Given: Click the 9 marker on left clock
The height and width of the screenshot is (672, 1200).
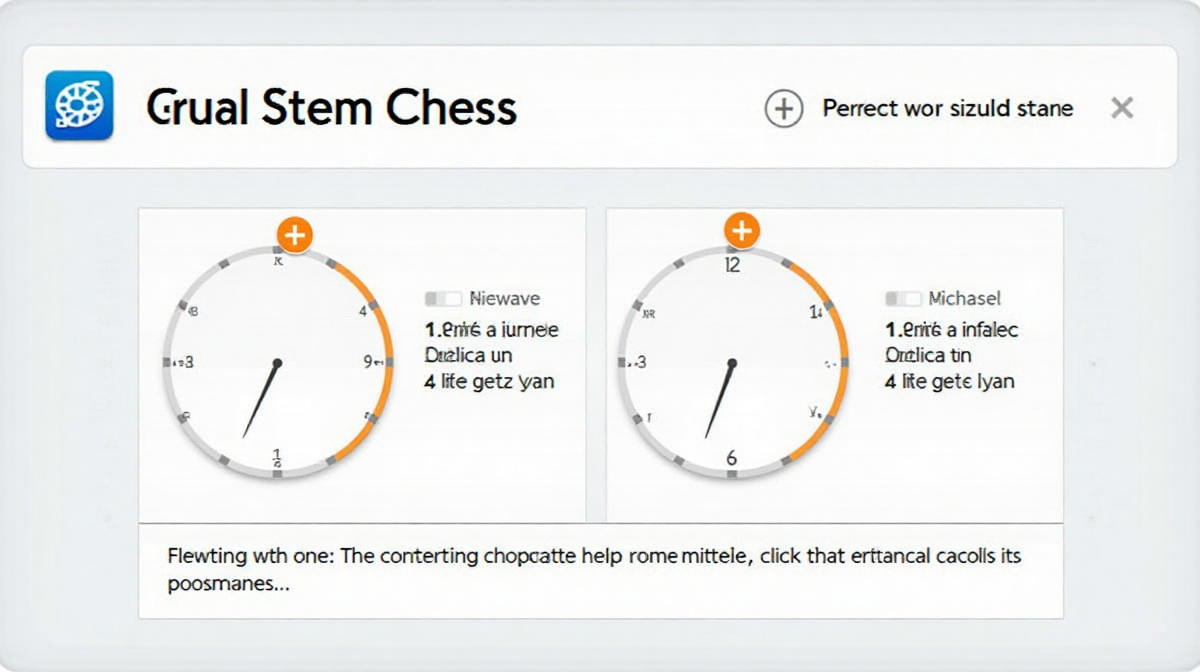Looking at the screenshot, I should pos(368,362).
